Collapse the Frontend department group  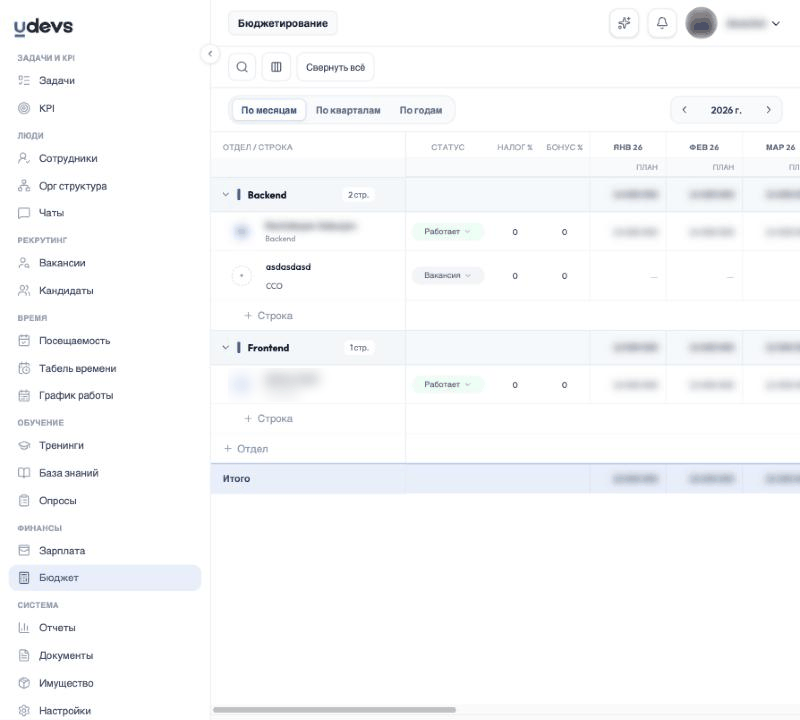(x=226, y=347)
